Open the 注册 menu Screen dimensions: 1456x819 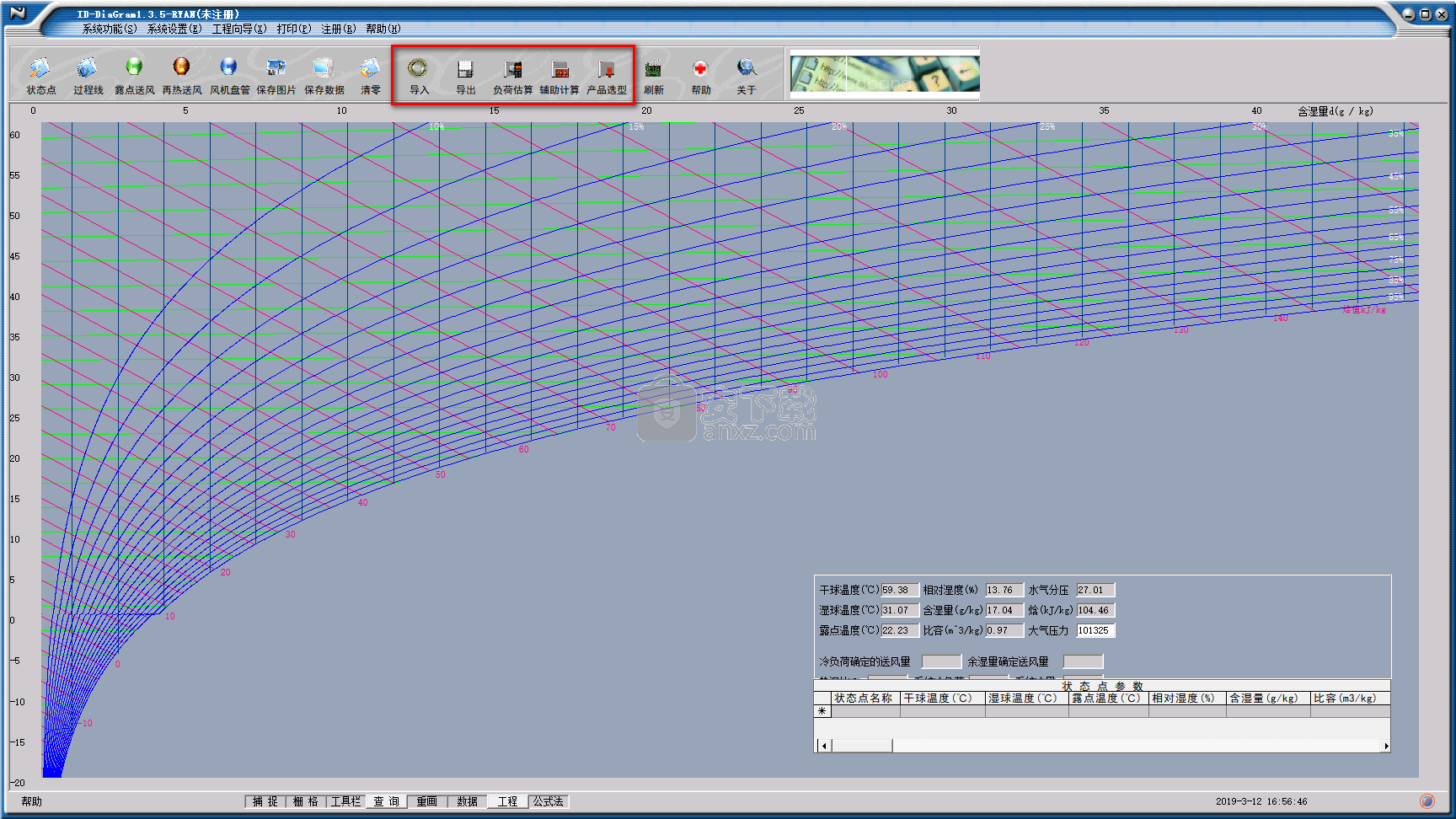(339, 29)
